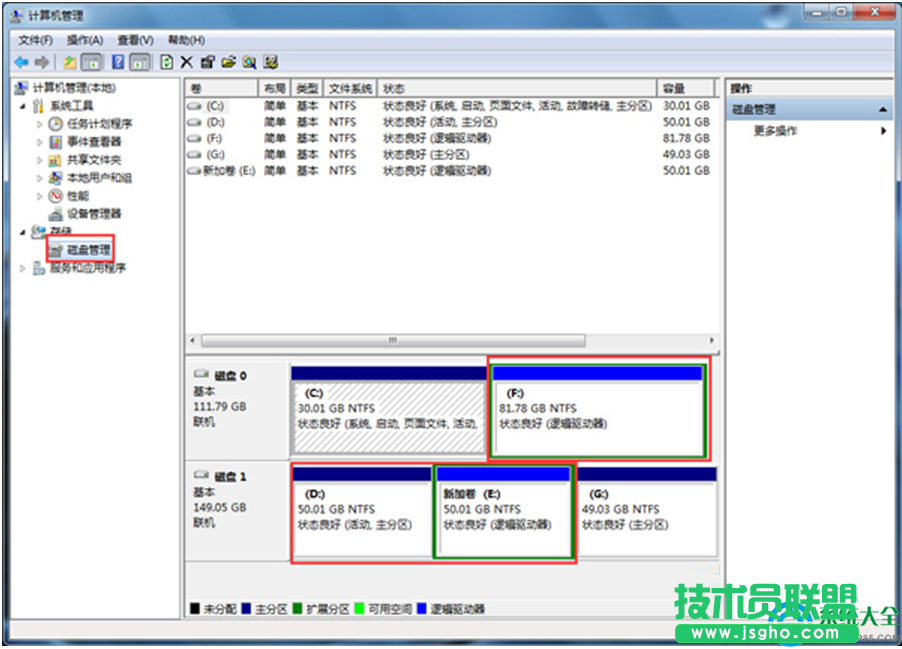Select volume (C:) in the volume list
Image resolution: width=902 pixels, height=649 pixels.
[x=216, y=105]
